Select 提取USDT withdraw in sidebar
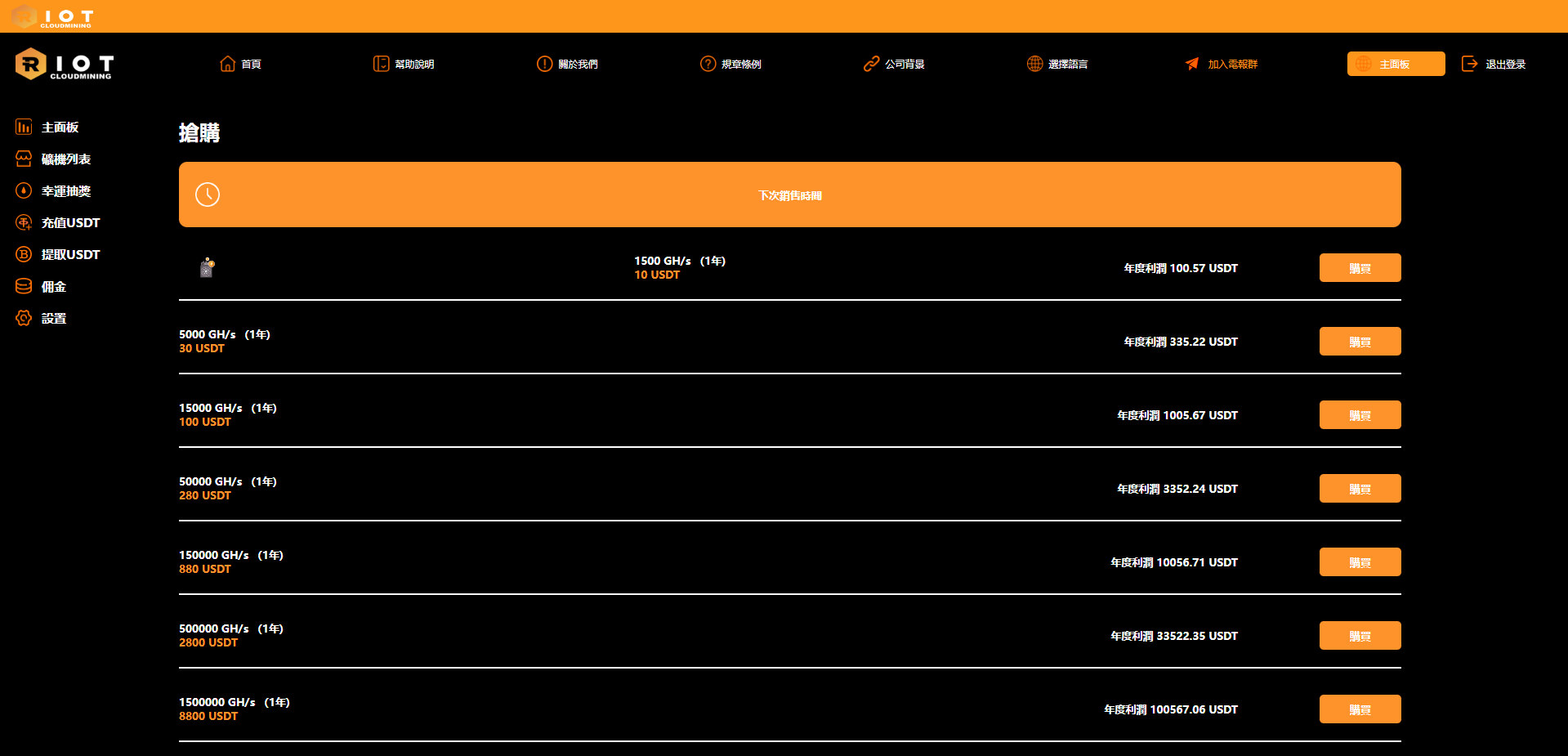The width and height of the screenshot is (1568, 756). [69, 255]
